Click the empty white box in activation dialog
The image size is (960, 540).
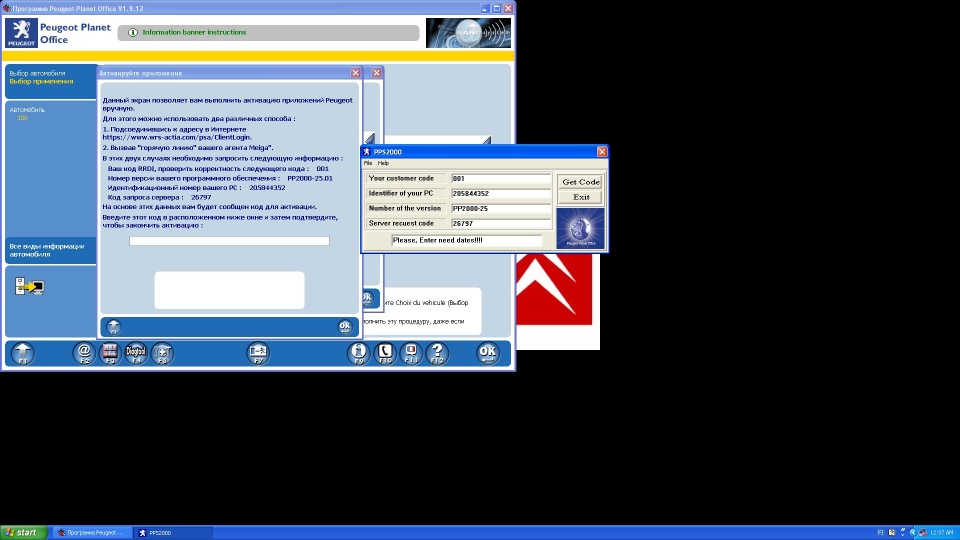click(x=229, y=290)
